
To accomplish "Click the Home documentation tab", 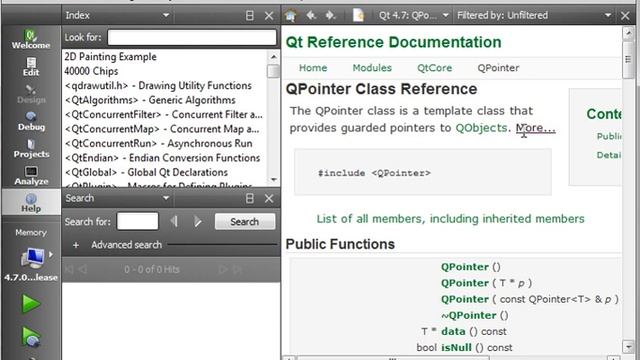I will click(313, 68).
